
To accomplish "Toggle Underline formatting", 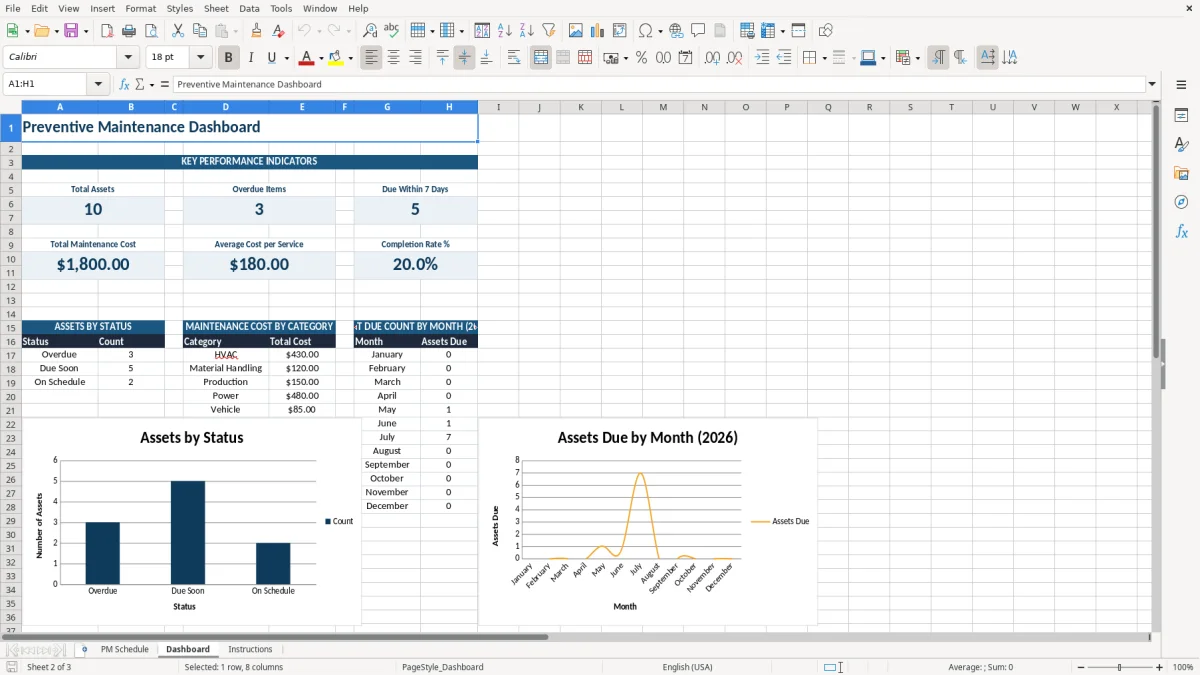I will [x=271, y=58].
